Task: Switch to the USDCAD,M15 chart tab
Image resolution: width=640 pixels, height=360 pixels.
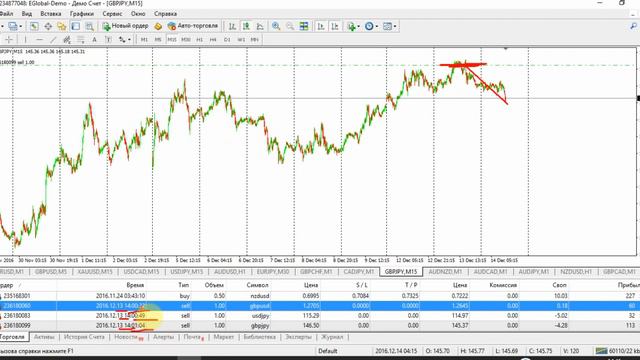Action: tap(141, 271)
